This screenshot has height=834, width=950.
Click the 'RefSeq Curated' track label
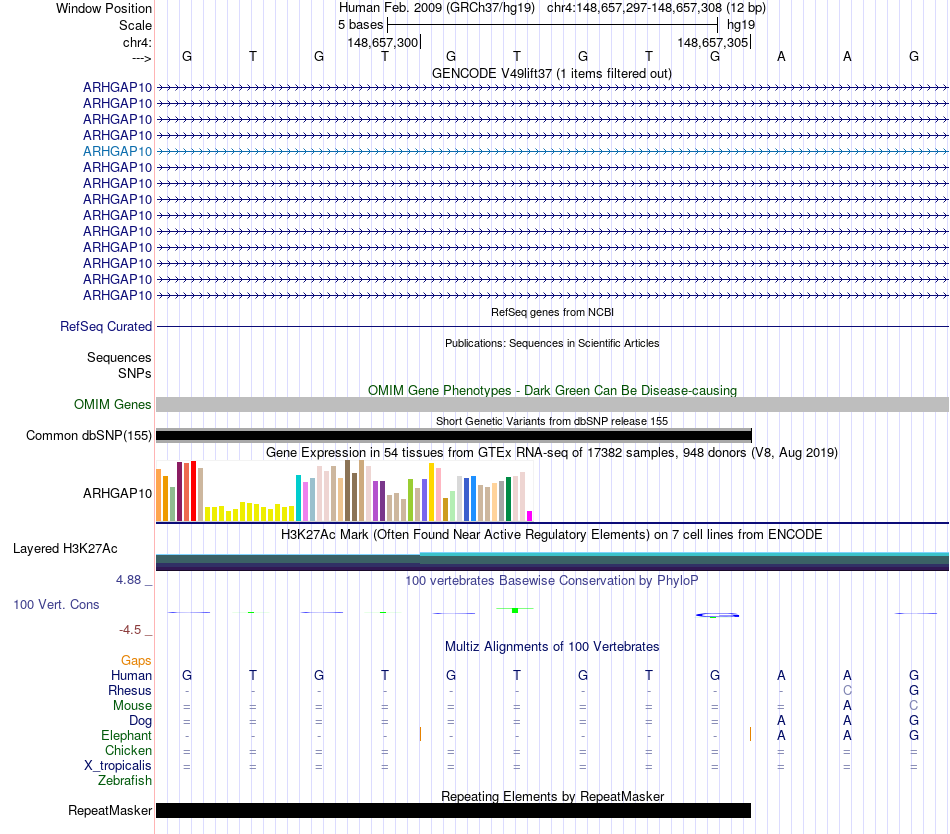click(x=106, y=326)
